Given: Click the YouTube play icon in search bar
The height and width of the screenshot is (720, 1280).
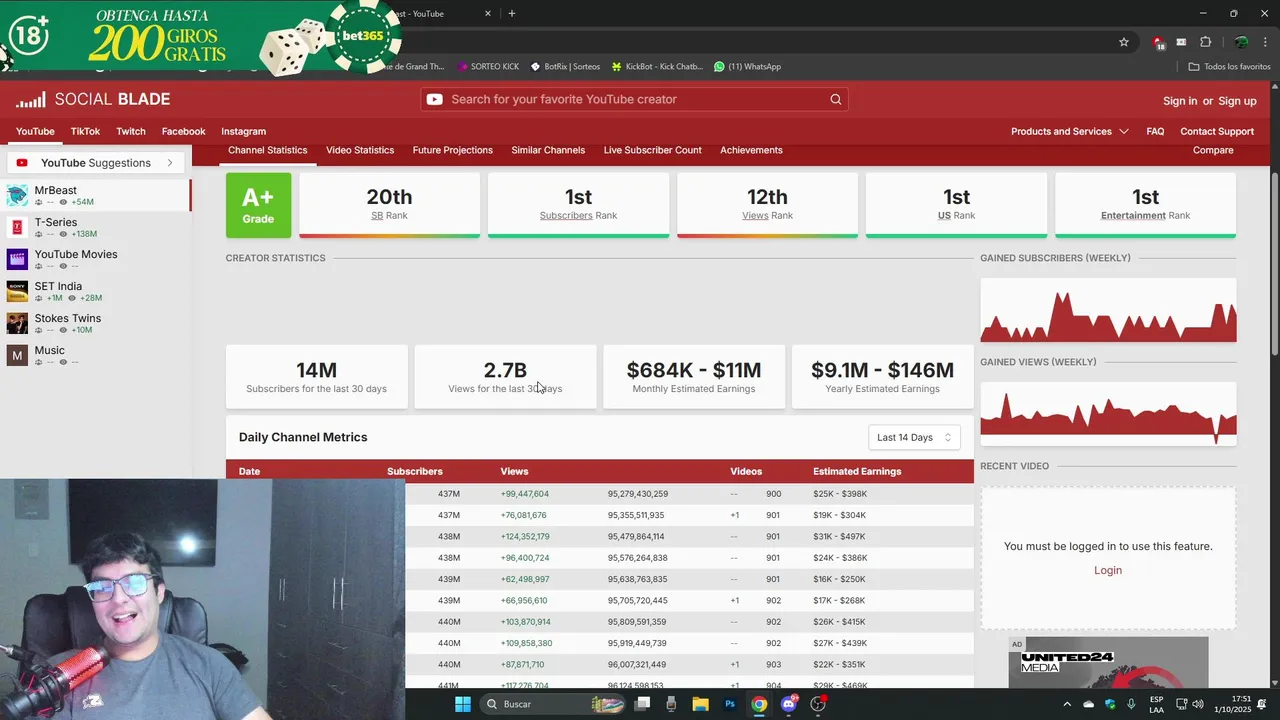Looking at the screenshot, I should tap(434, 99).
